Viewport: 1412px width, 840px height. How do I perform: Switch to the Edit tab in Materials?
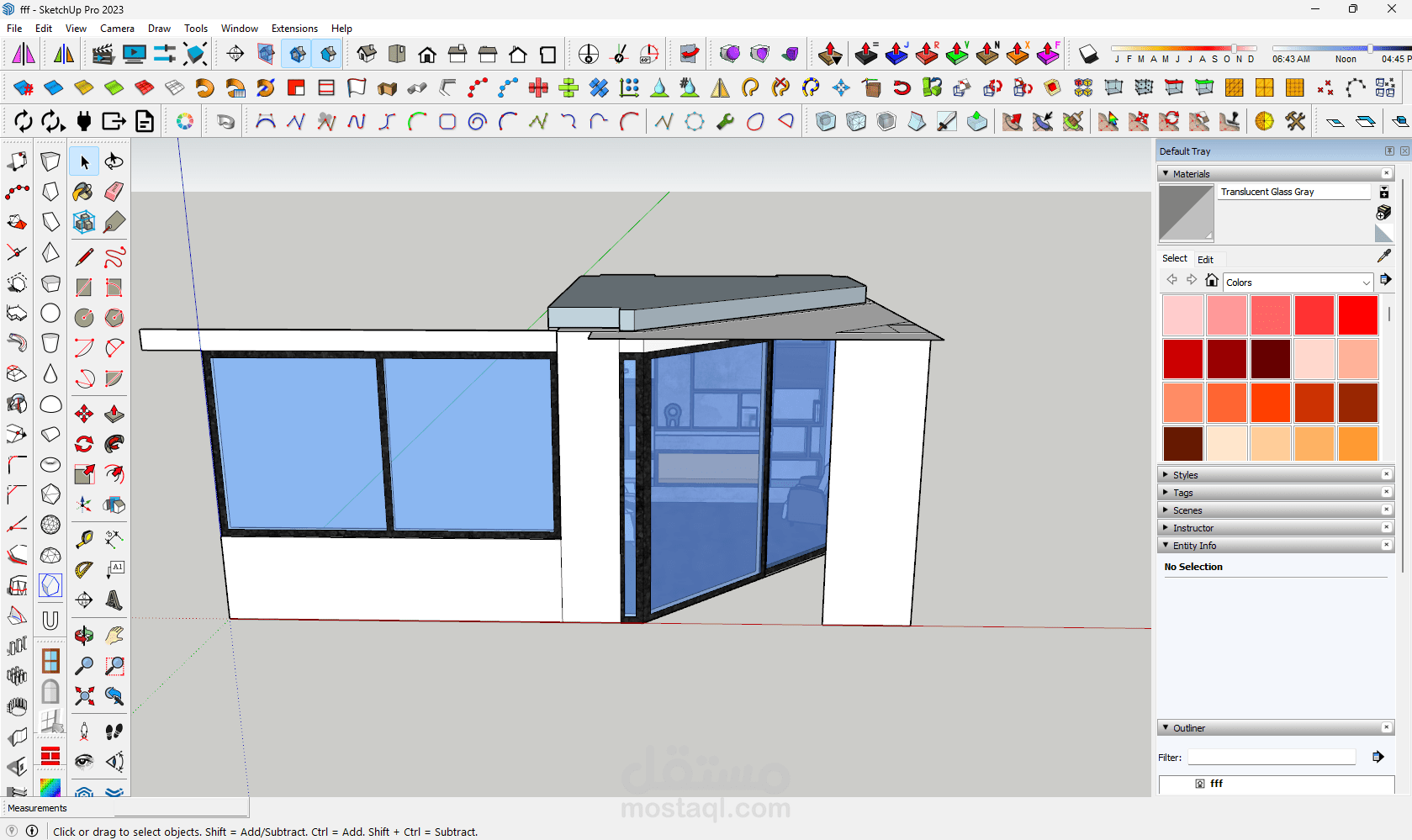(1205, 260)
